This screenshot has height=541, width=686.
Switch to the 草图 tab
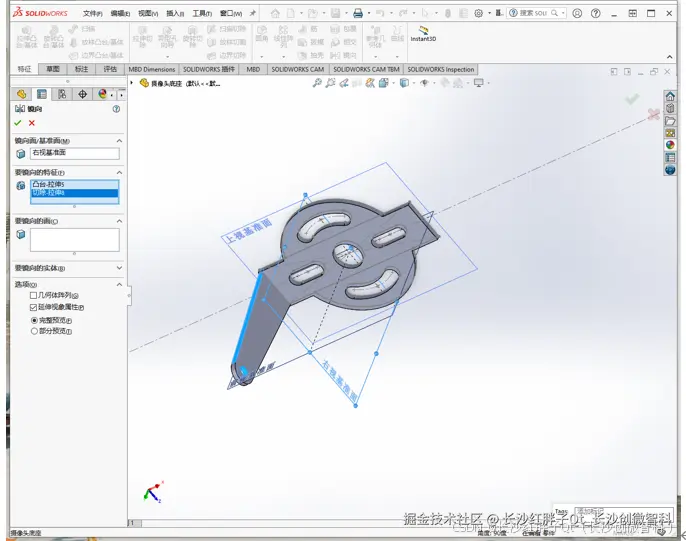53,69
